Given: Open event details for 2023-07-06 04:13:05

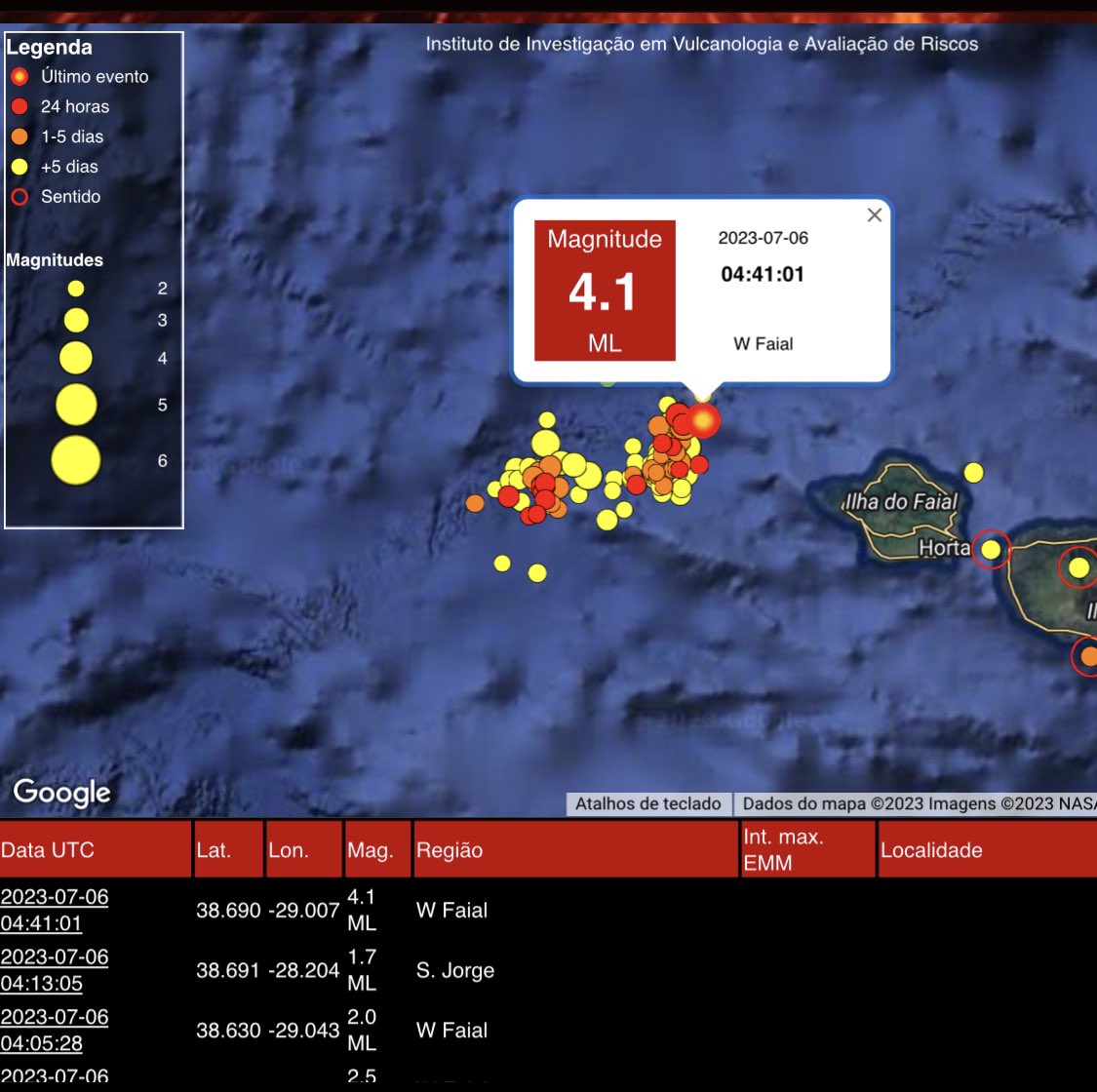Looking at the screenshot, I should pyautogui.click(x=55, y=969).
